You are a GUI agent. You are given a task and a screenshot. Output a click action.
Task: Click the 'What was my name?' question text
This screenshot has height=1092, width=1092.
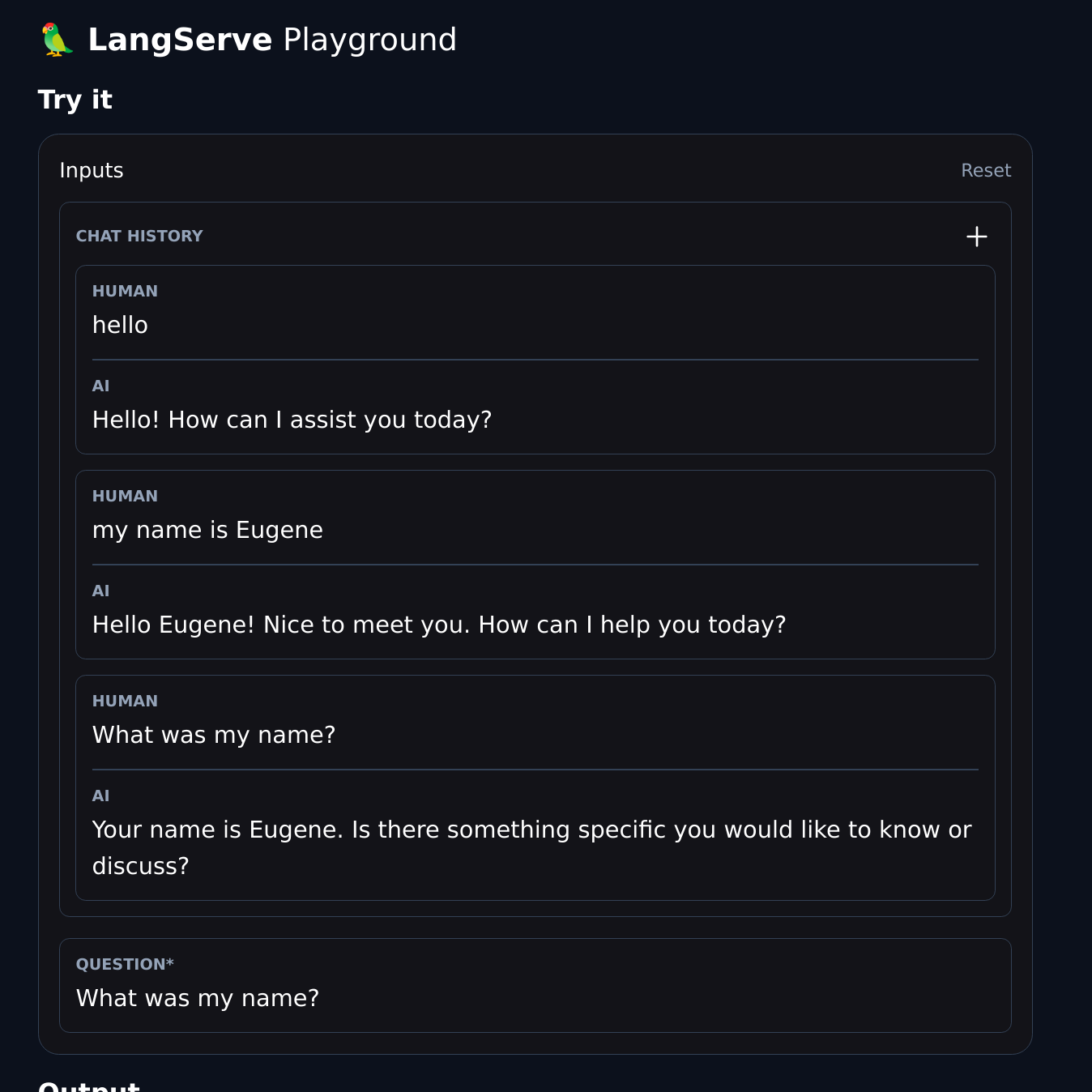[x=198, y=998]
